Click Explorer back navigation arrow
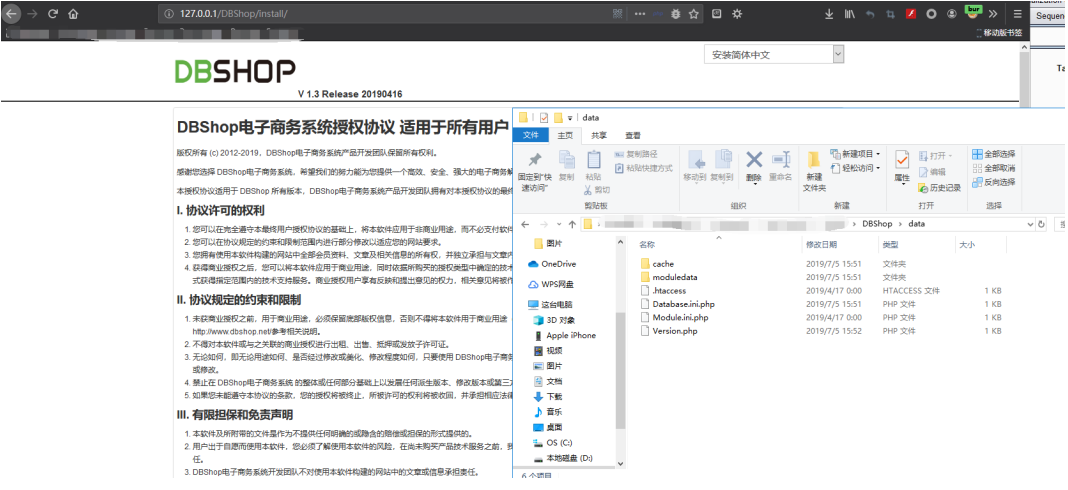Viewport: 1068px width, 490px height. point(525,224)
